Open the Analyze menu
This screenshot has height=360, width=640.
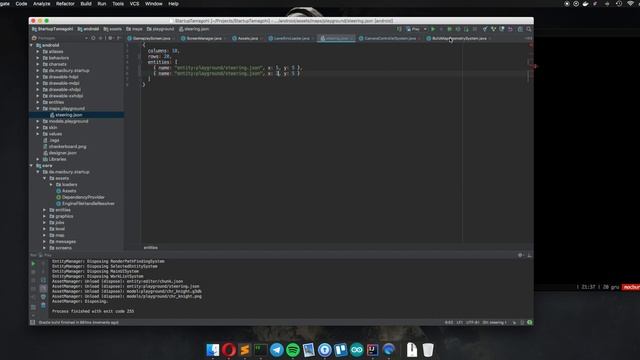(x=42, y=4)
